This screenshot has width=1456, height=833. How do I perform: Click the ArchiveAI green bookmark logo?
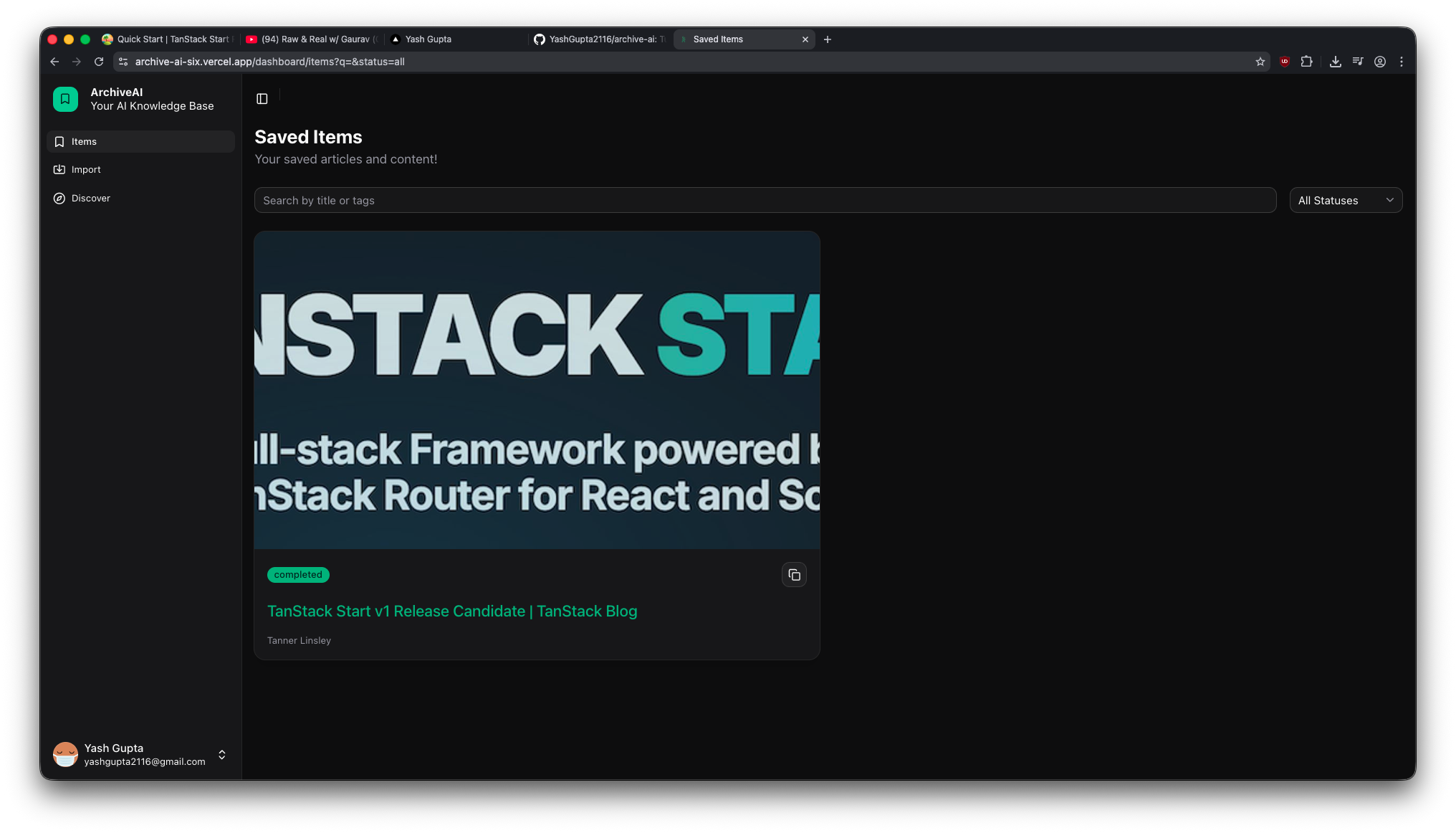65,99
